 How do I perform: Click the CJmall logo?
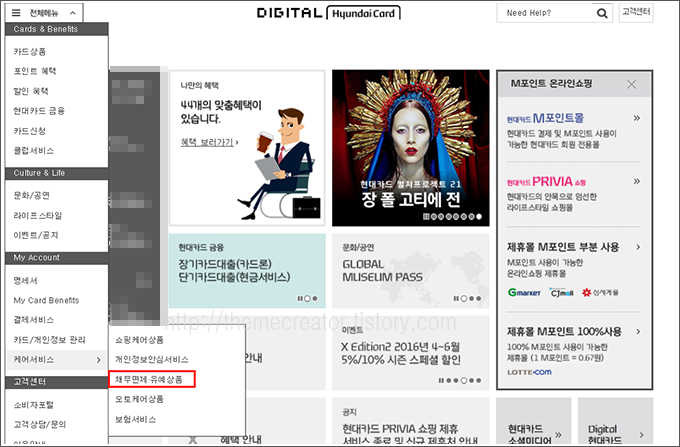pyautogui.click(x=561, y=293)
